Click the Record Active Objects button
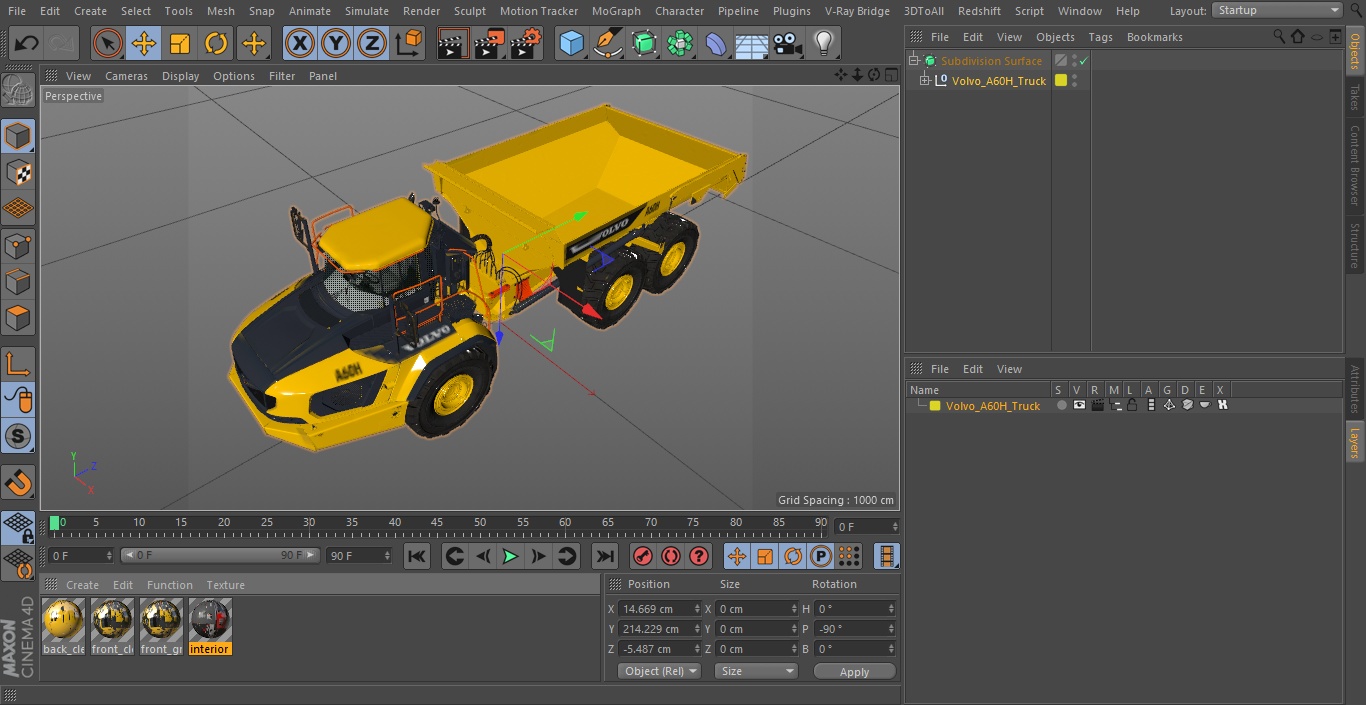Image resolution: width=1366 pixels, height=705 pixels. pyautogui.click(x=644, y=556)
